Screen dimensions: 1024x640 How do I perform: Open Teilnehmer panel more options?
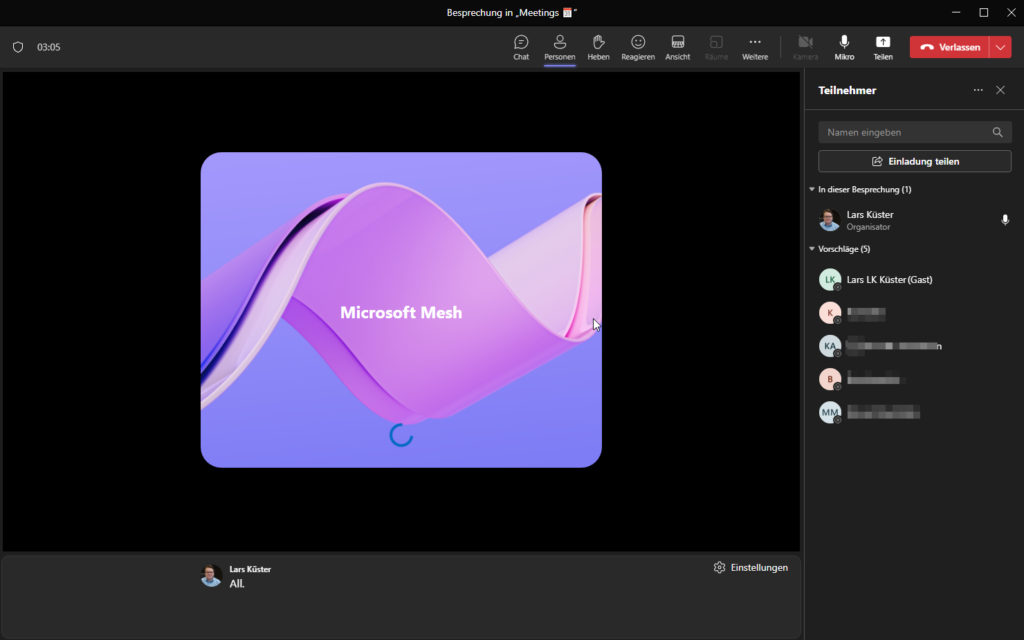coord(978,90)
